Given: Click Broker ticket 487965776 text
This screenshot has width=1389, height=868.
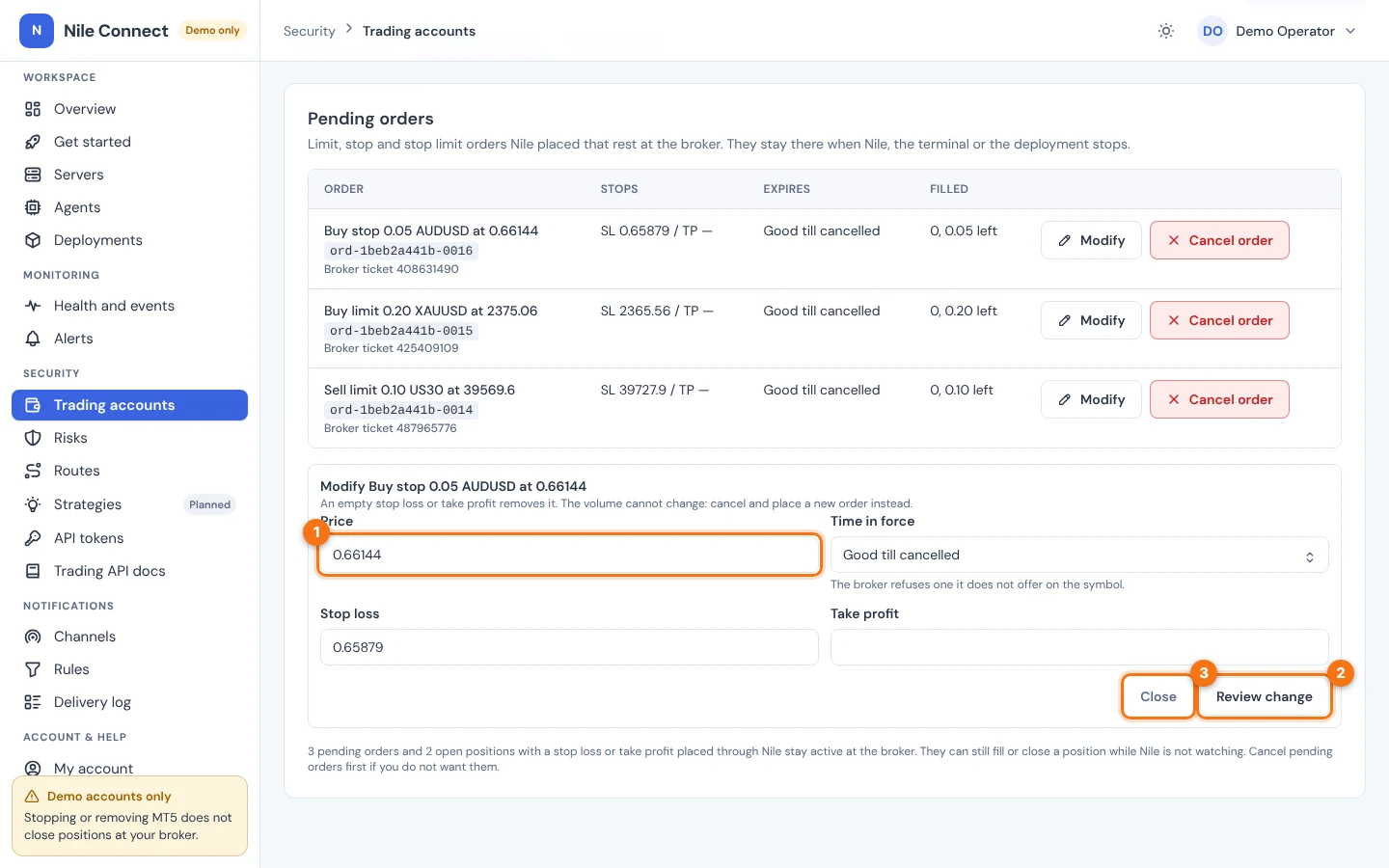Looking at the screenshot, I should click(x=391, y=428).
